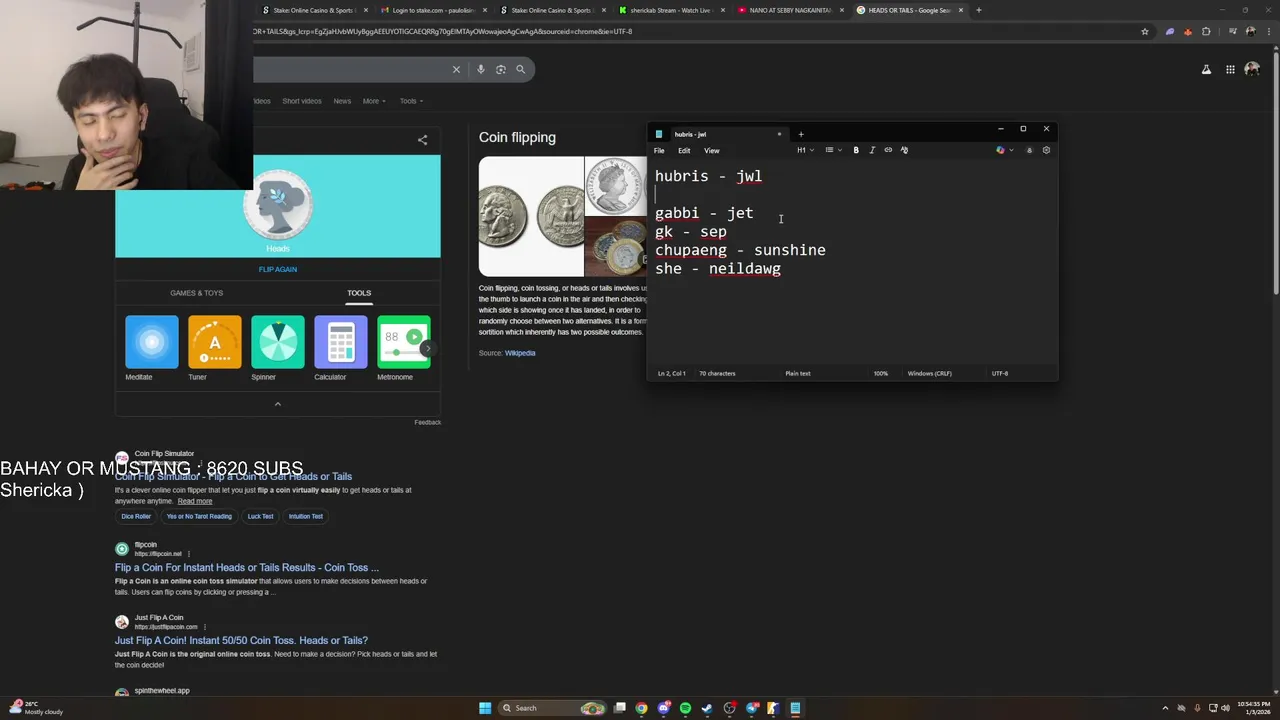Switch to News results
1280x720 pixels.
click(x=342, y=101)
